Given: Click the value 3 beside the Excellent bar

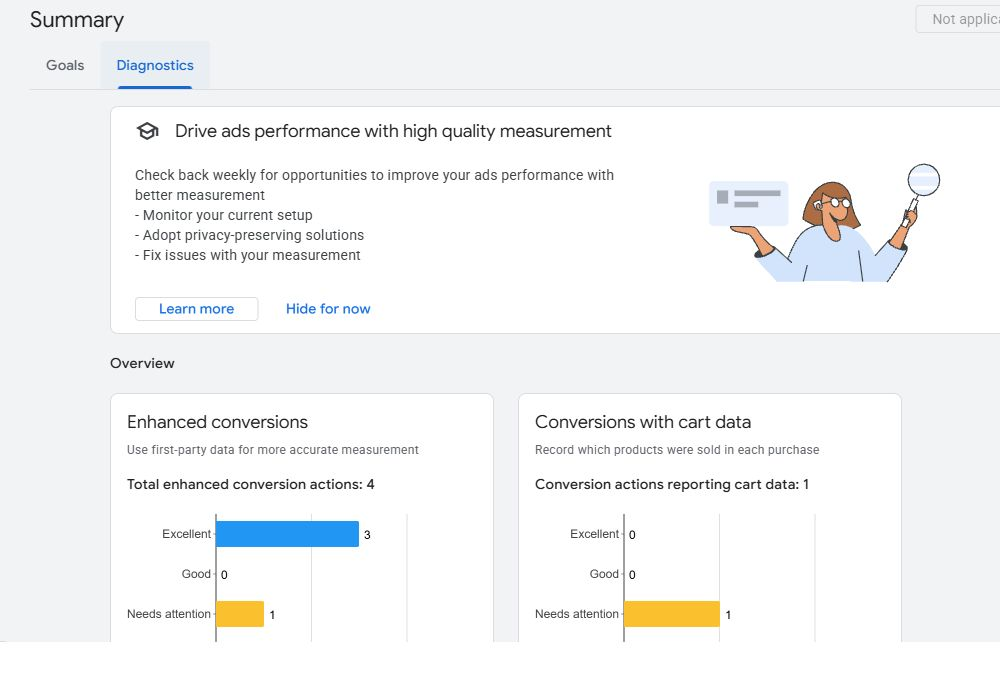Looking at the screenshot, I should point(367,535).
